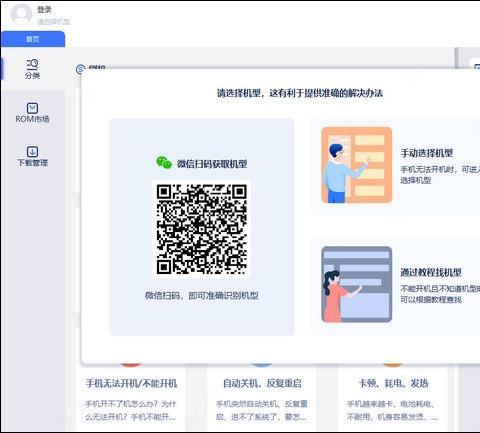Click the 通过教程找机型 illustration
Viewport: 480px width, 433px height.
(x=356, y=284)
